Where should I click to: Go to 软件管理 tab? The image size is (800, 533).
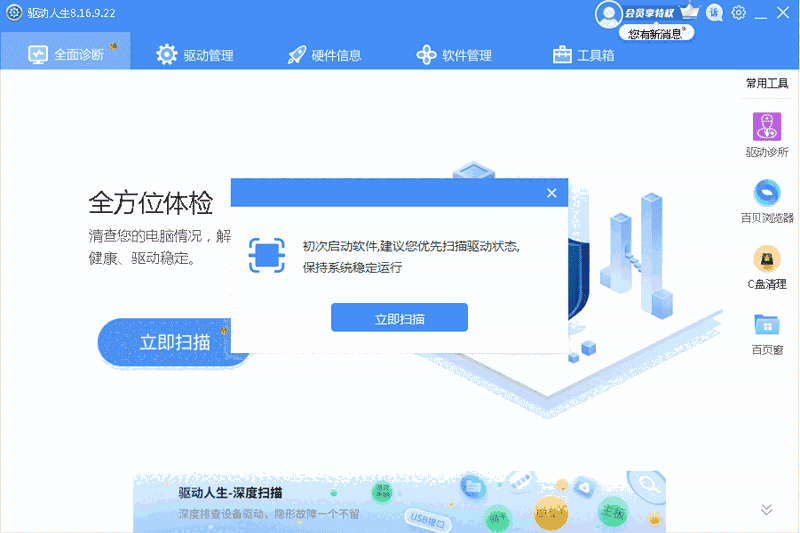pyautogui.click(x=454, y=55)
